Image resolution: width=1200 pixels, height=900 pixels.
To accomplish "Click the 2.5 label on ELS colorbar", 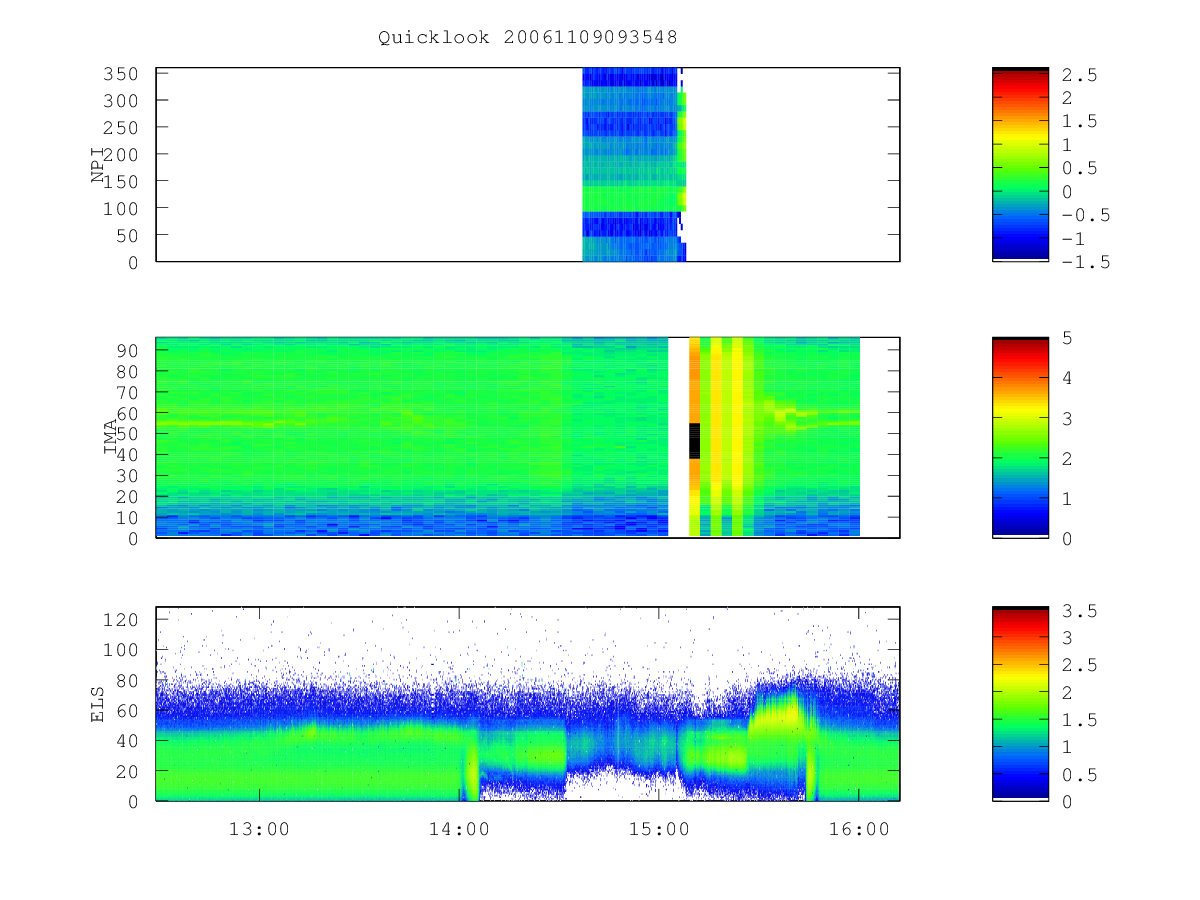I will coord(1082,665).
